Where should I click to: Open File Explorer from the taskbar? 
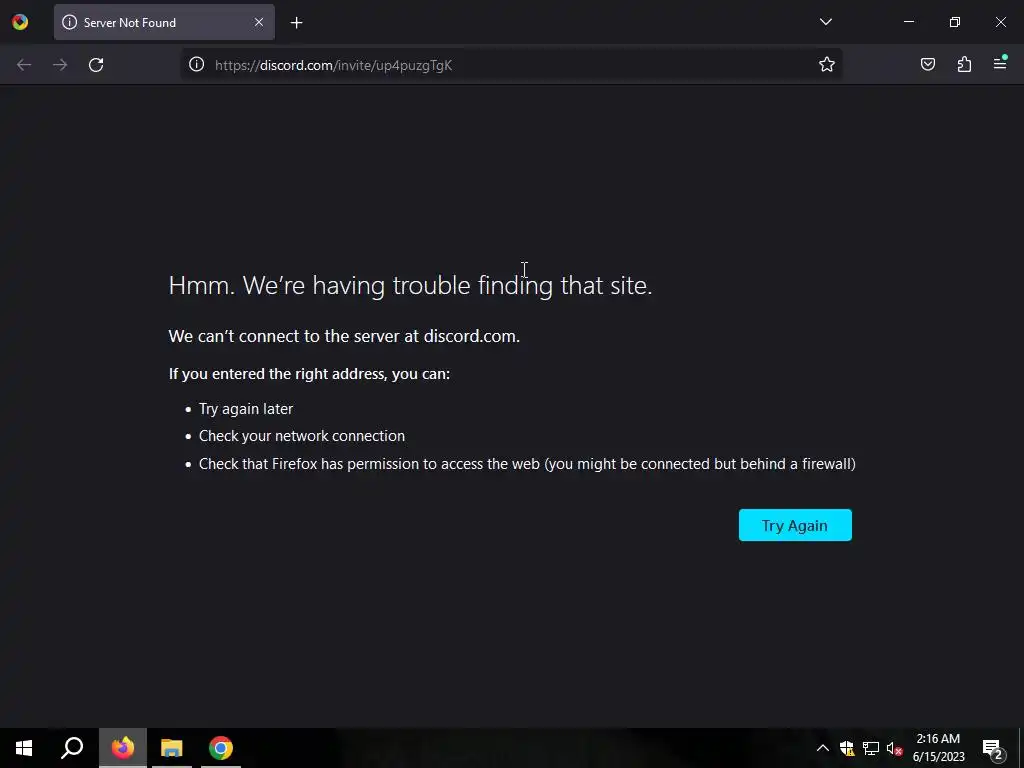coord(172,748)
